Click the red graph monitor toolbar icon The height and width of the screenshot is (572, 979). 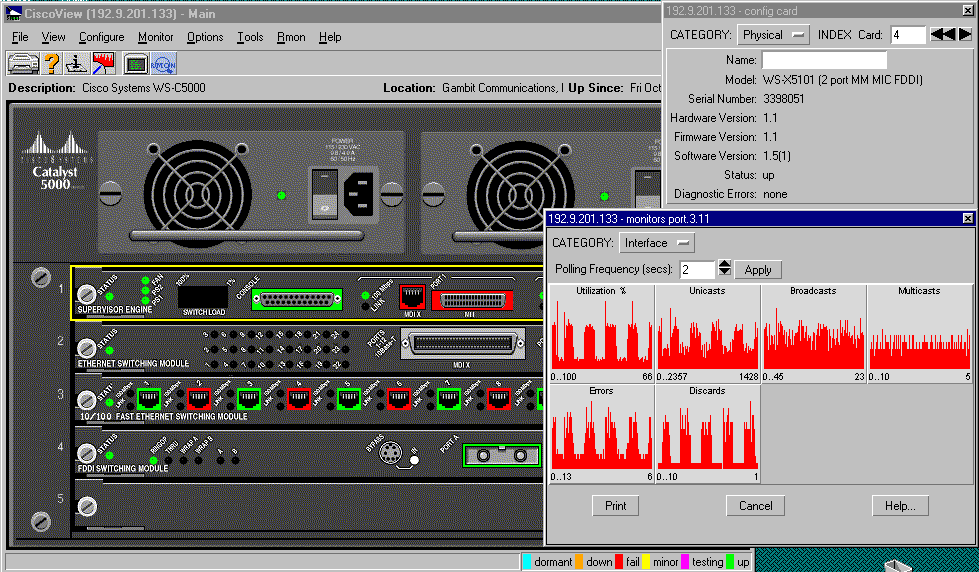tap(104, 64)
